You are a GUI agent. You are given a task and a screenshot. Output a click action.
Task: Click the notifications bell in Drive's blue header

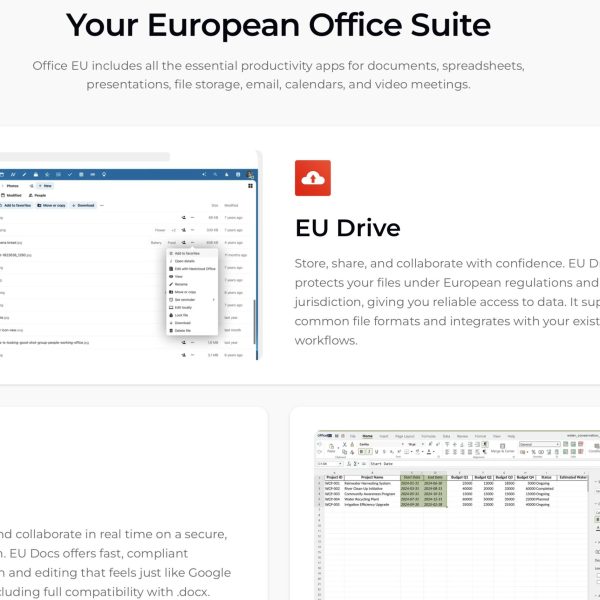[227, 174]
